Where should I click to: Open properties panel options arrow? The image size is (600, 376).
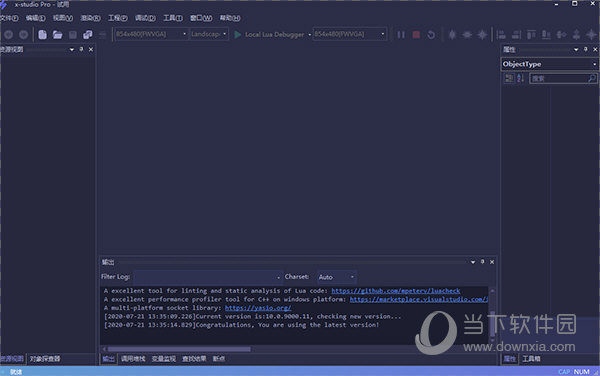click(x=576, y=50)
